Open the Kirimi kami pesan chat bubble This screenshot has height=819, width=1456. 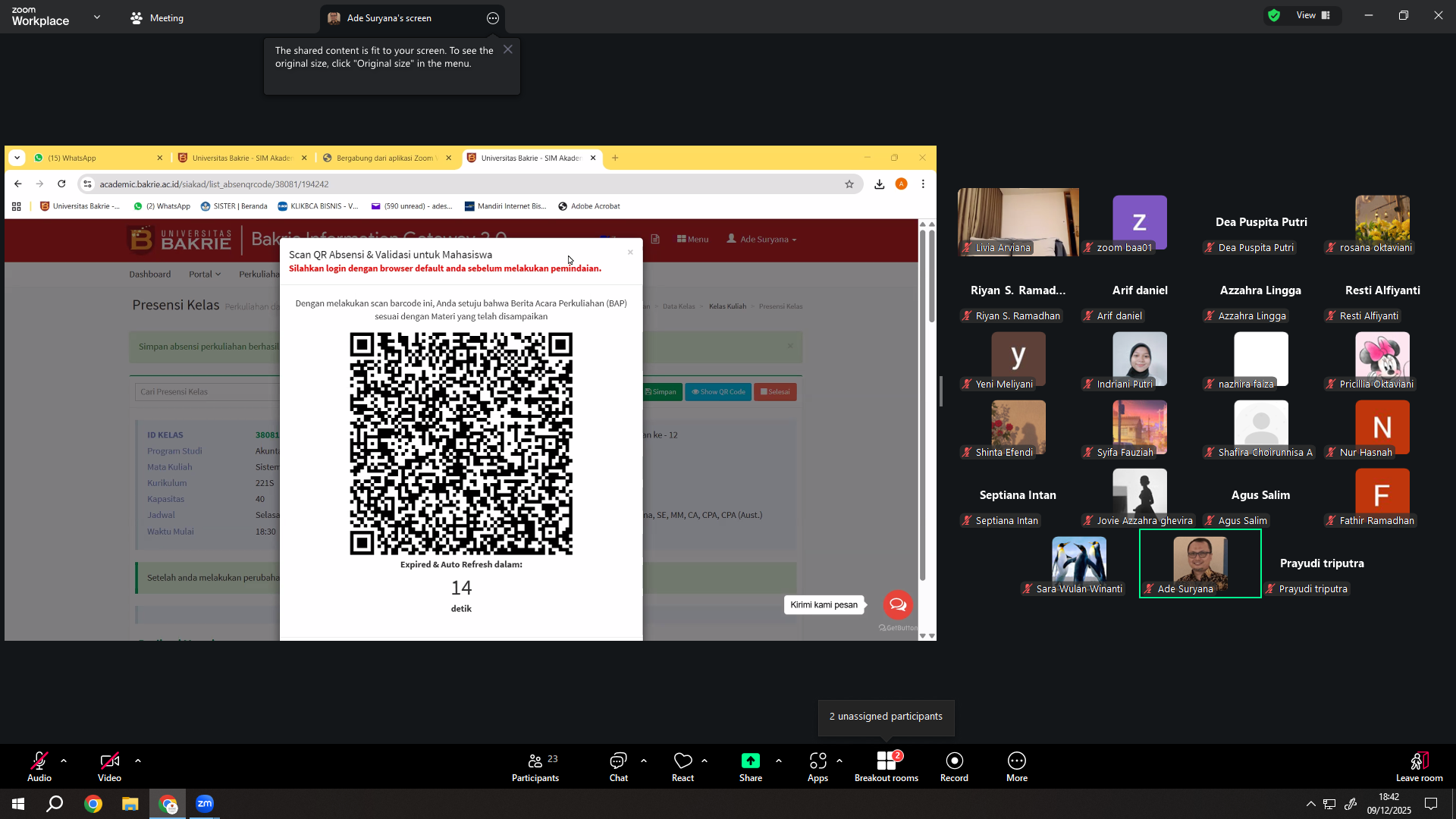pos(898,604)
